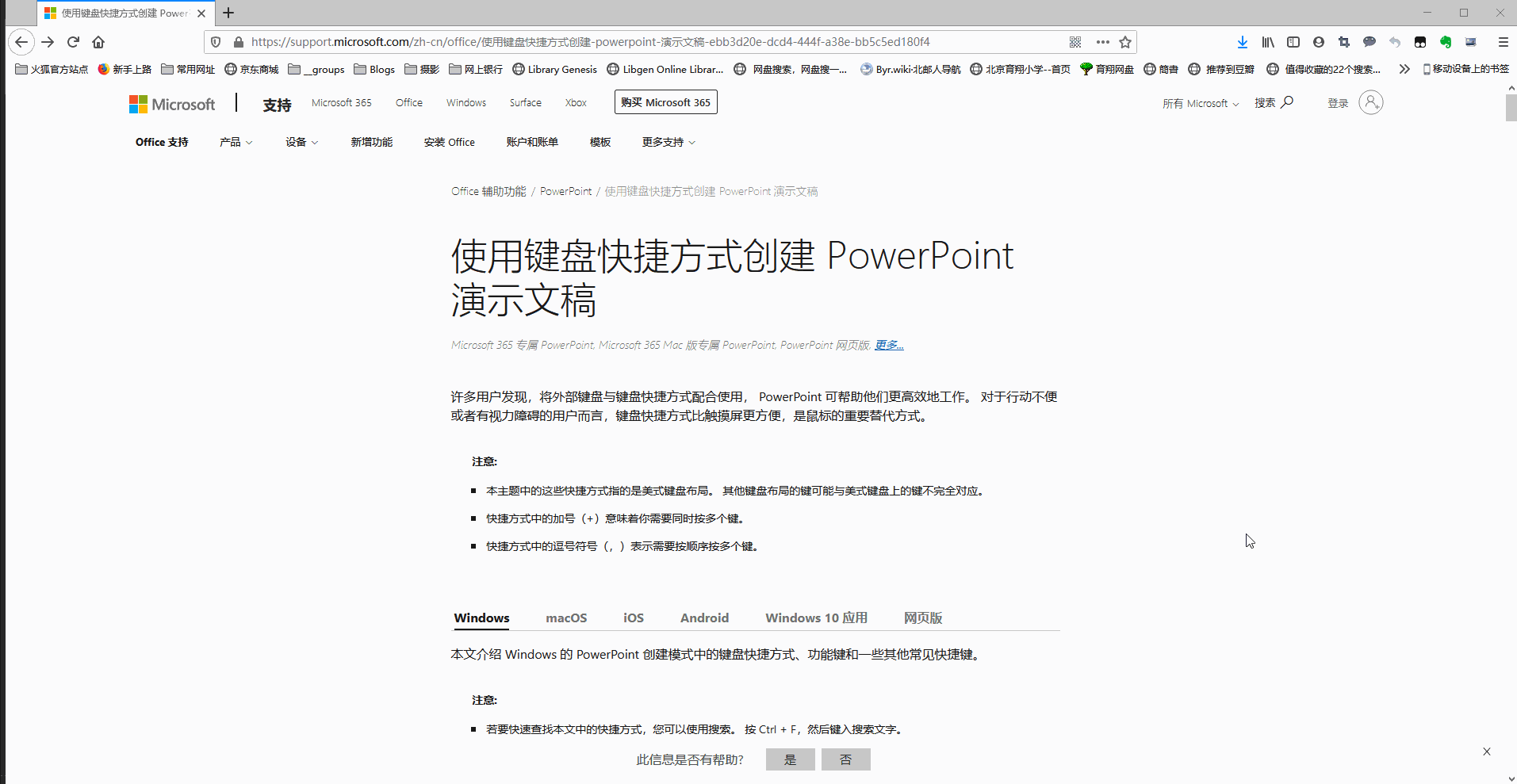Open Windows in the top nav
Viewport: 1517px width, 784px height.
click(466, 102)
